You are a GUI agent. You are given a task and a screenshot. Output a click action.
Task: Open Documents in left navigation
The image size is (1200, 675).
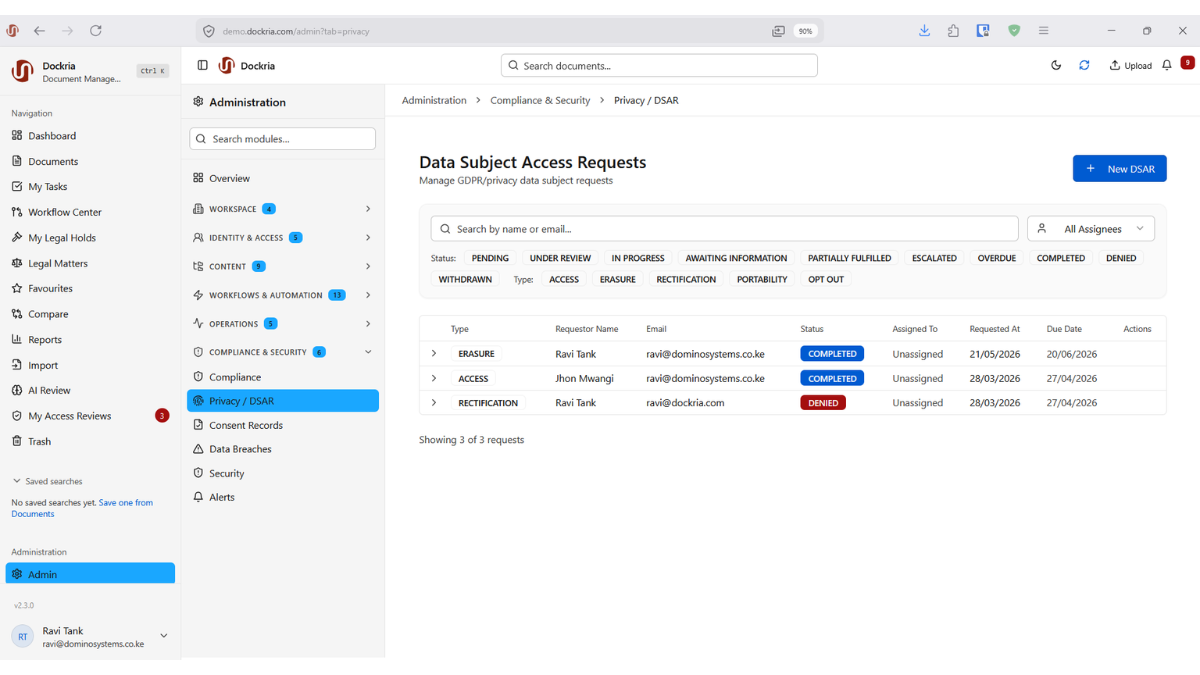(53, 161)
